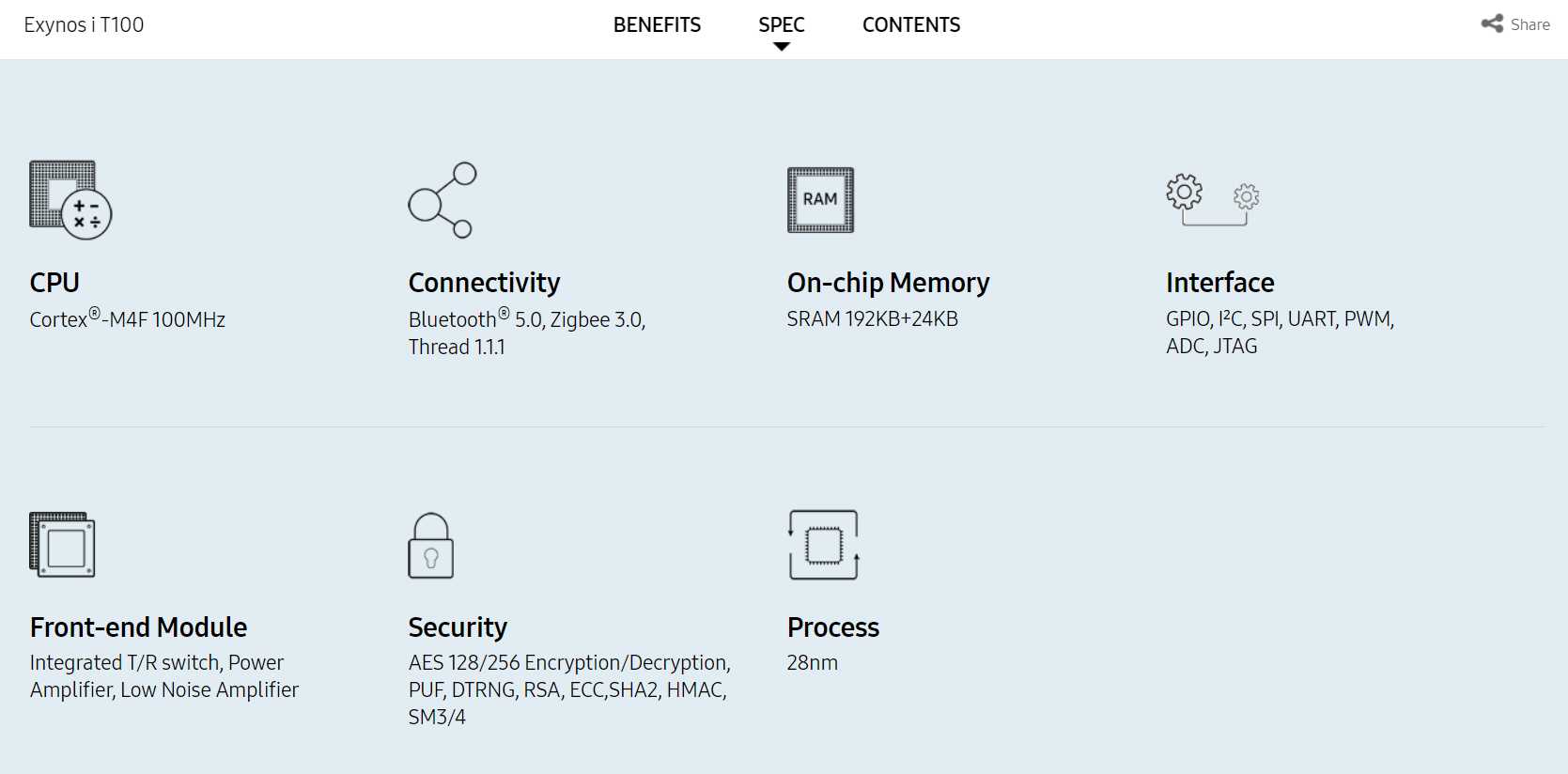Click the On-chip Memory heading

click(x=888, y=283)
